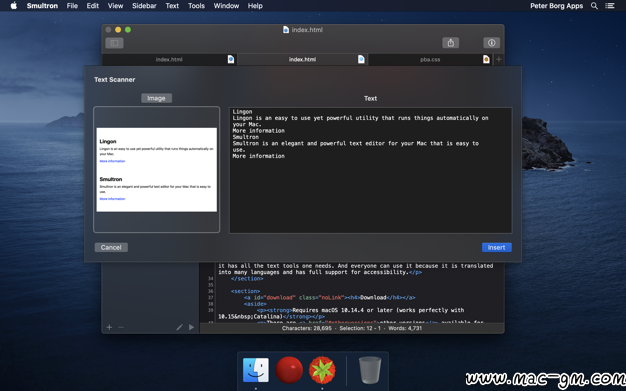Switch to the pba.css tab
The width and height of the screenshot is (626, 391).
(x=430, y=60)
